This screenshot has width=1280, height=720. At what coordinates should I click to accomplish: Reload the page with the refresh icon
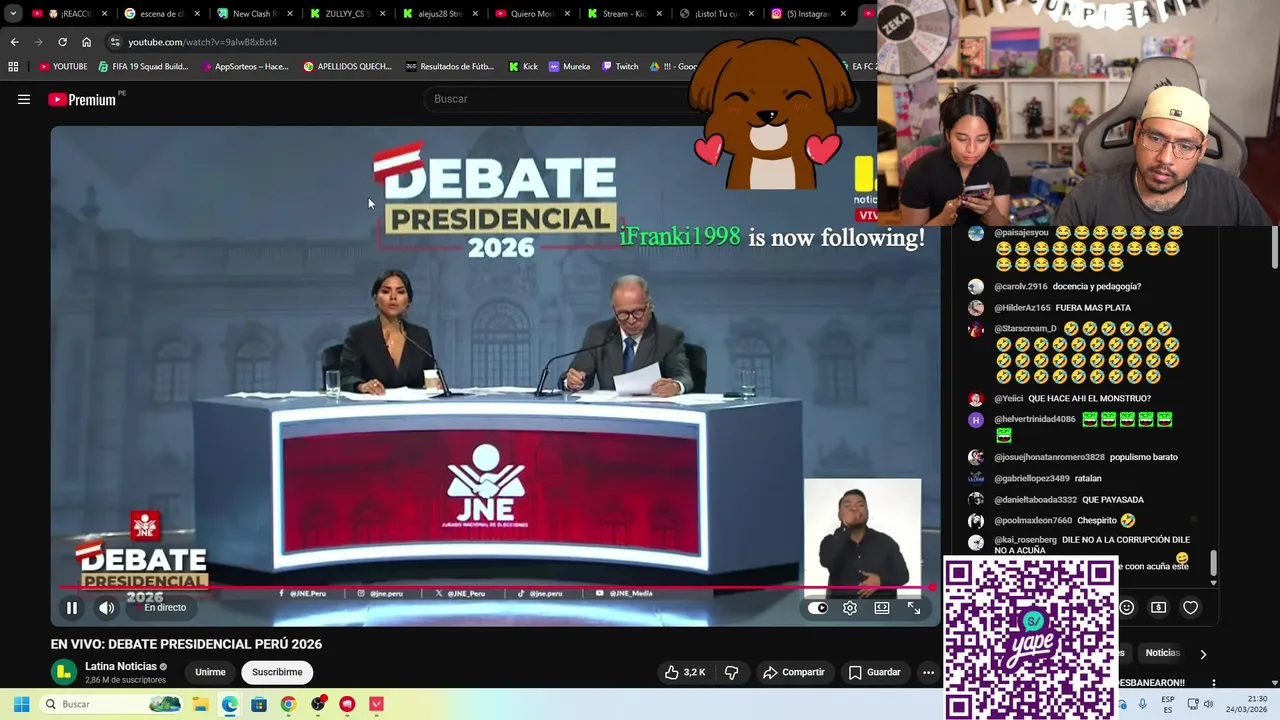coord(62,42)
